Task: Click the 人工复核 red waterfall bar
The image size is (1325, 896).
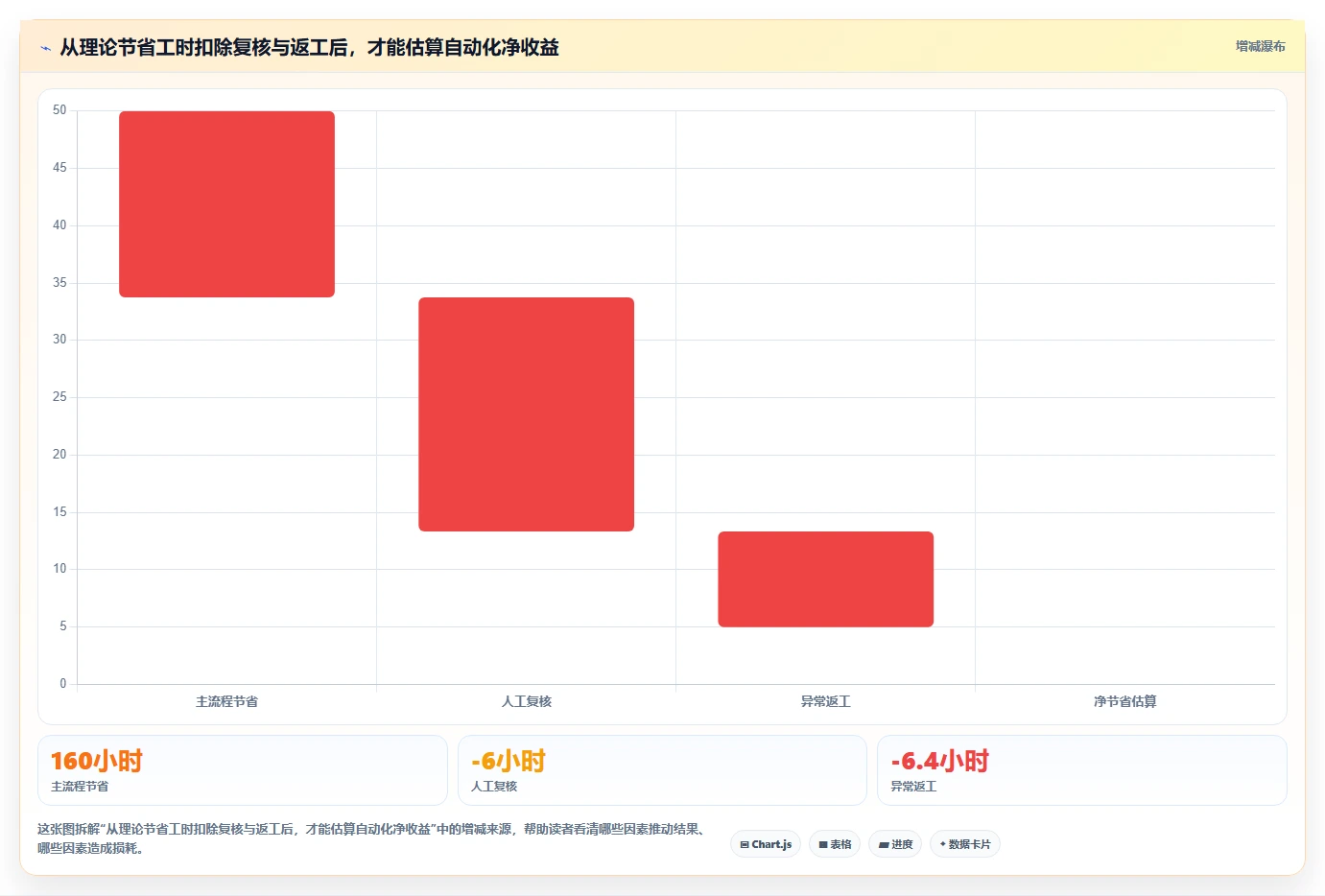Action: [526, 414]
